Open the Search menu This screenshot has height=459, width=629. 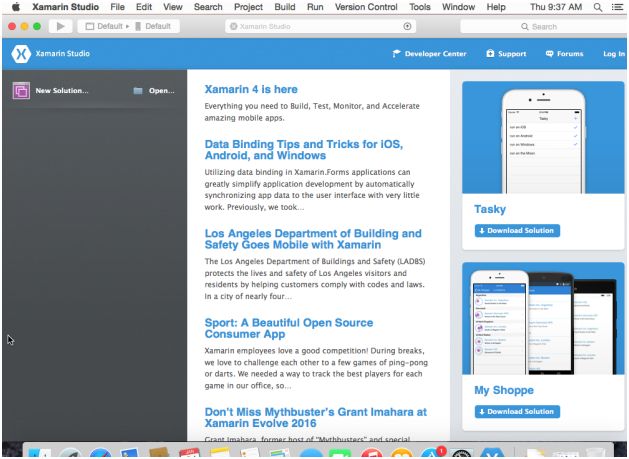[x=208, y=7]
